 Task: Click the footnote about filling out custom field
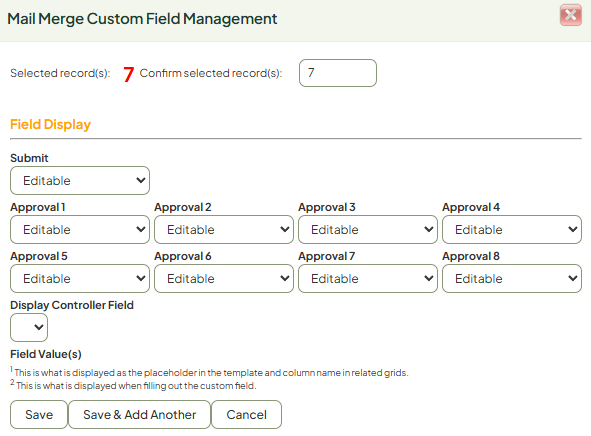[133, 386]
